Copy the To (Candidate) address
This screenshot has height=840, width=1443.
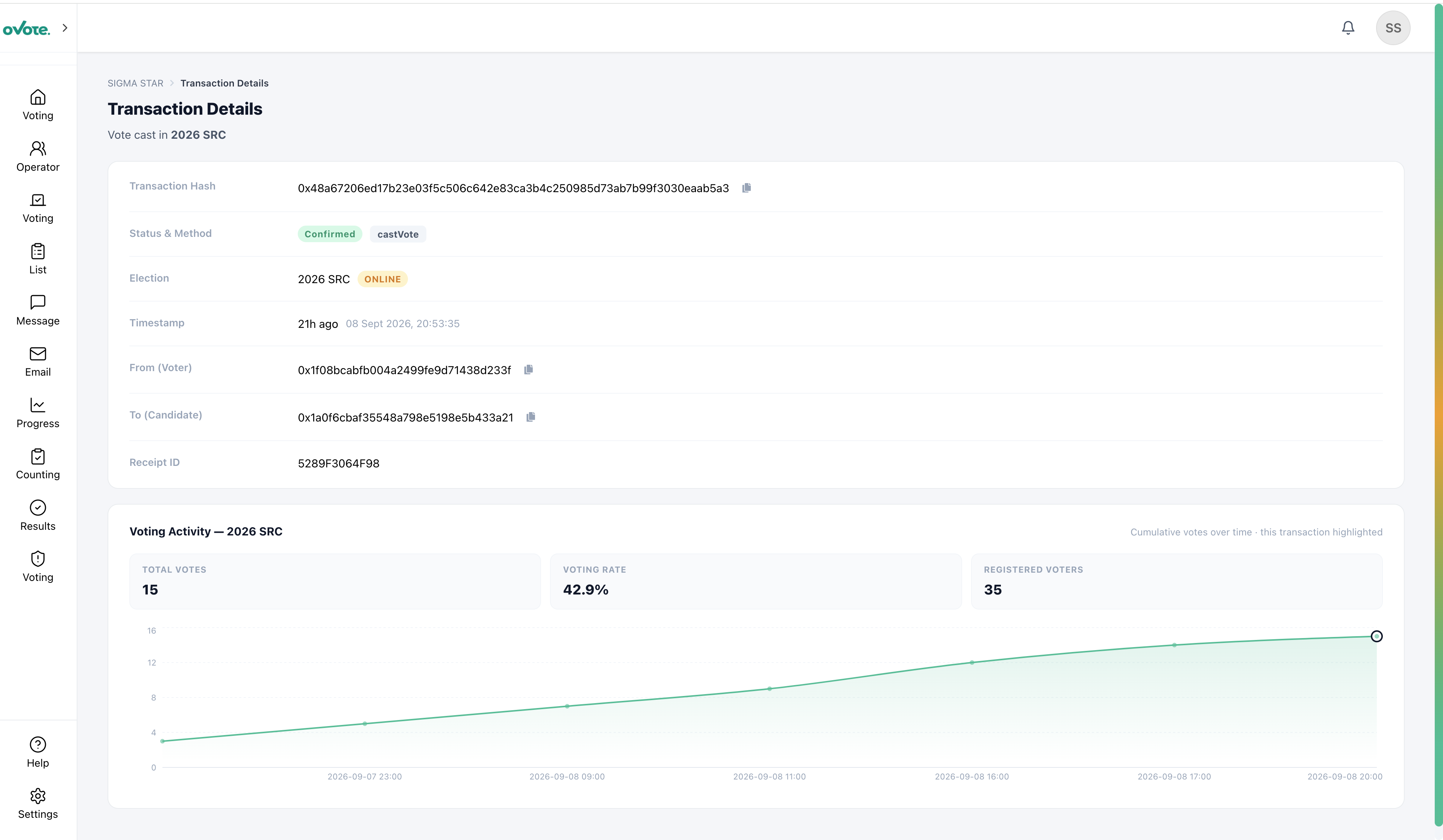[531, 417]
